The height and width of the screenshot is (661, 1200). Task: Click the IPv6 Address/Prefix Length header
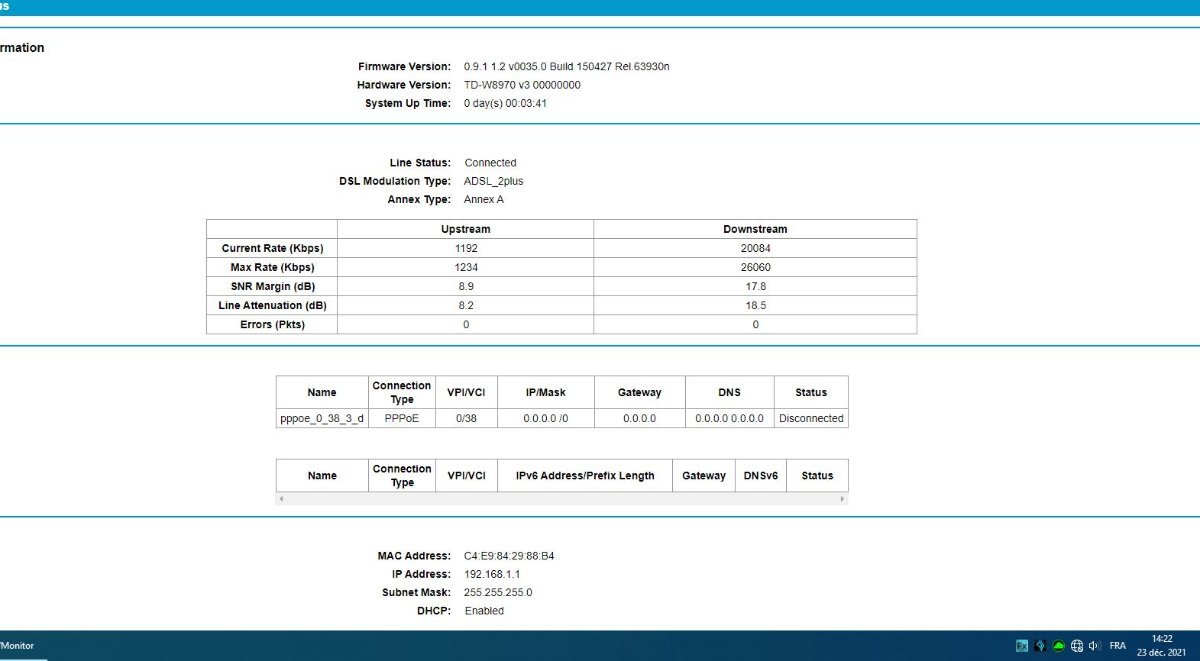point(585,476)
